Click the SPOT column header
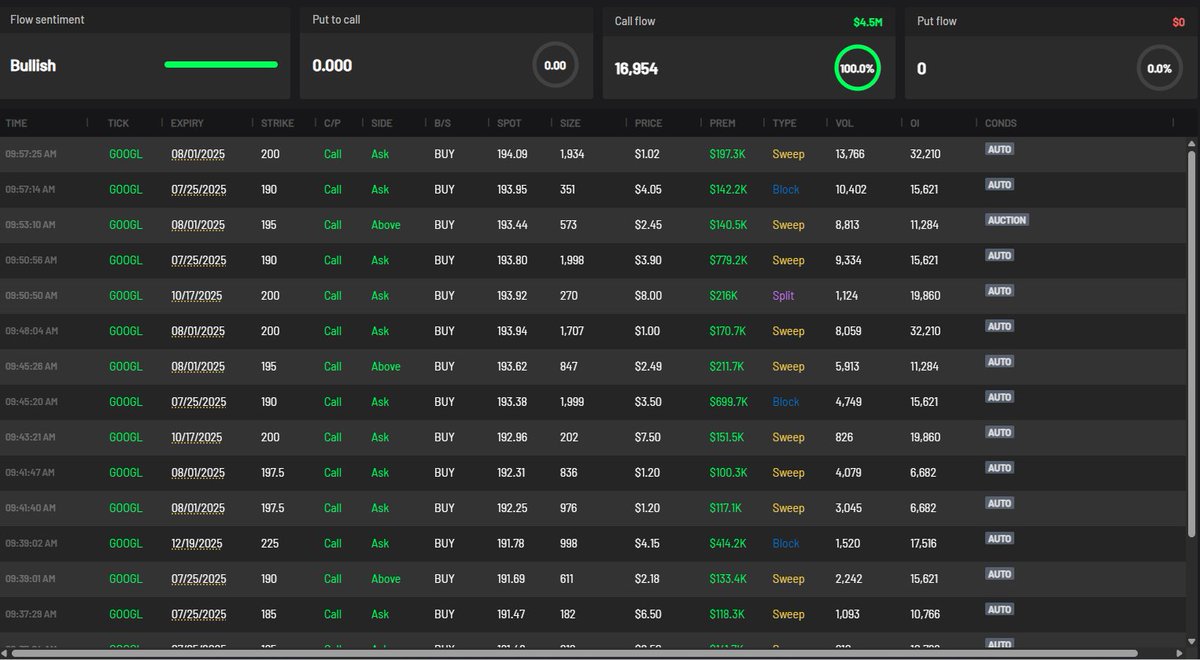The height and width of the screenshot is (660, 1200). [x=509, y=123]
